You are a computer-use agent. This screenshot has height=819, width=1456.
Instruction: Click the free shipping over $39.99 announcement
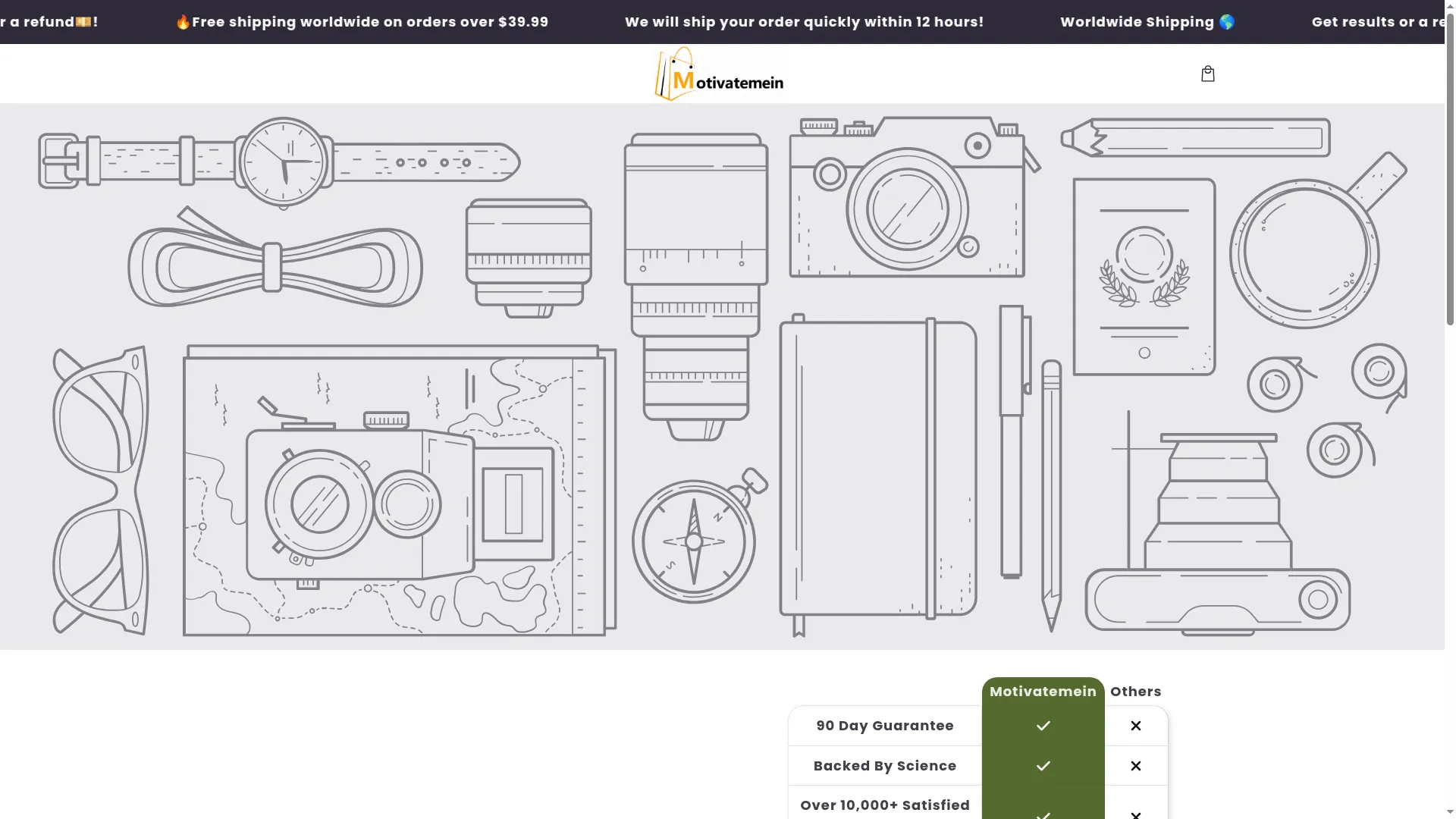(362, 22)
